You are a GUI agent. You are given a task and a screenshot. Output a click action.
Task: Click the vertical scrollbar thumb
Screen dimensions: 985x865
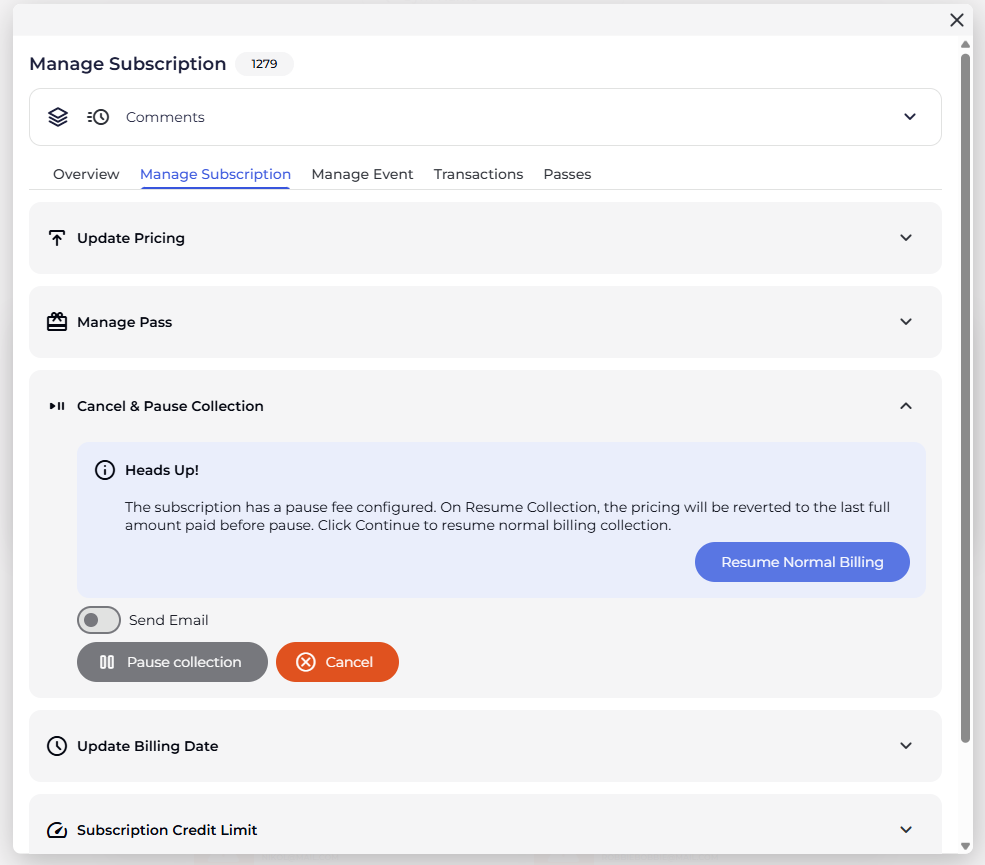coord(965,400)
